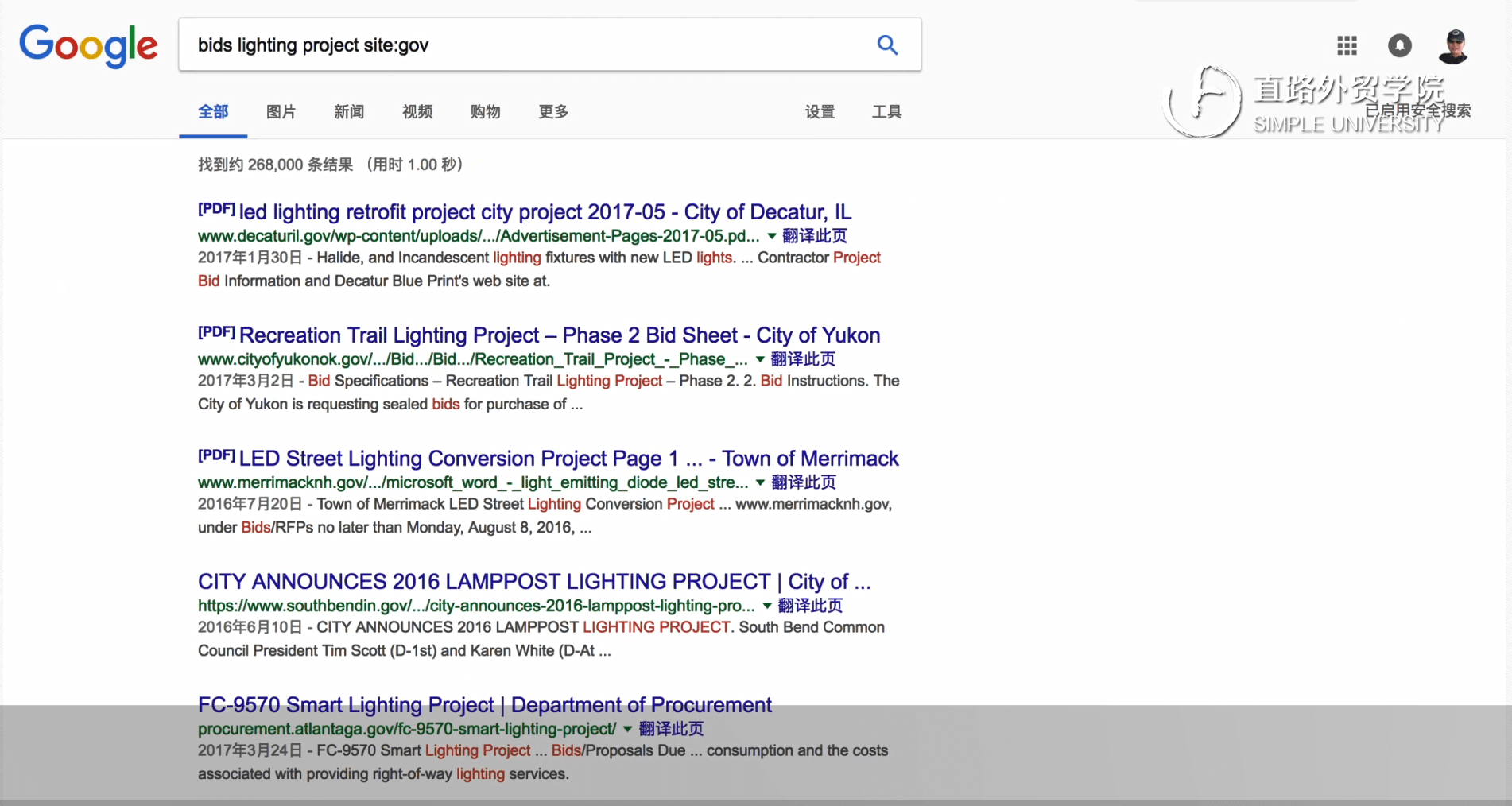Click the blue search magnifier icon
1512x806 pixels.
[887, 45]
